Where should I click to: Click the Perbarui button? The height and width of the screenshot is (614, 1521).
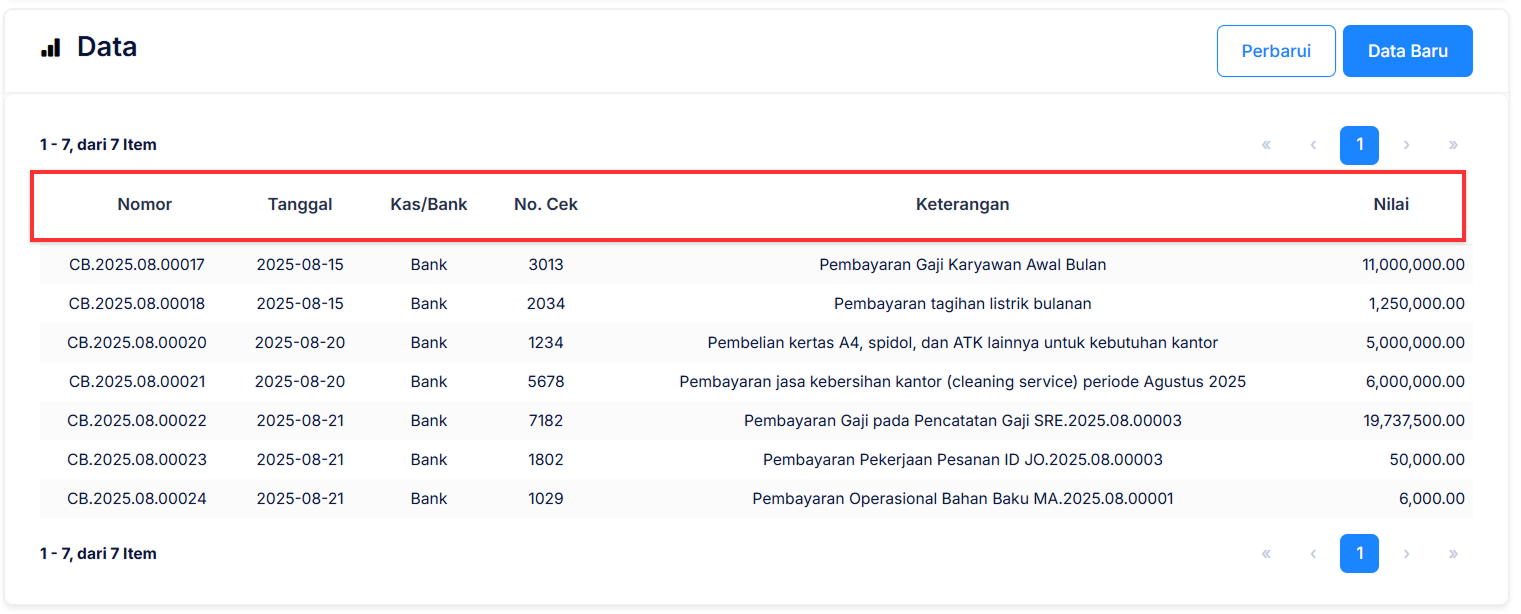1276,50
